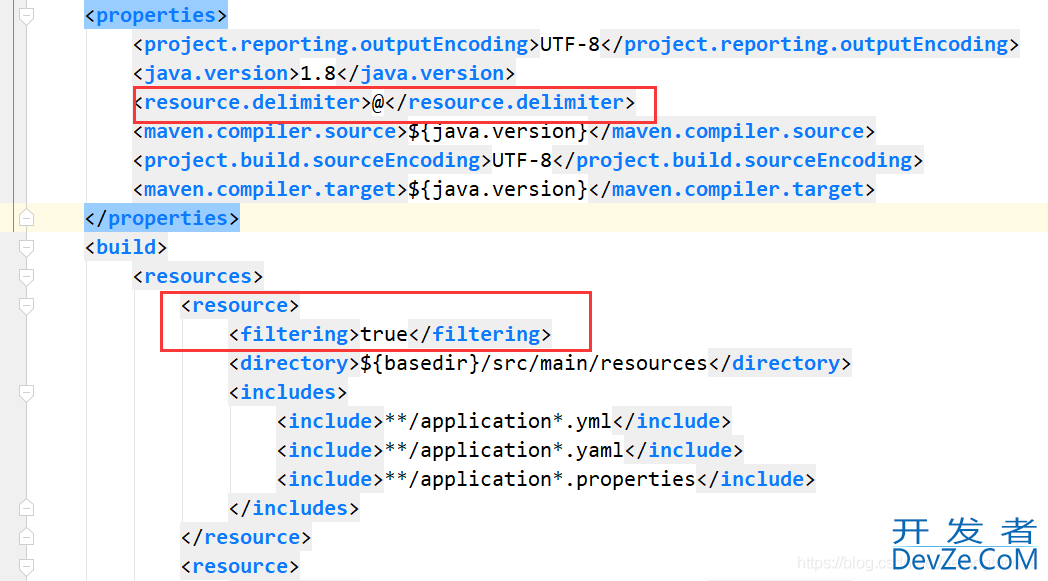Click the resource.delimiter opening tag
The width and height of the screenshot is (1048, 581).
pos(253,102)
